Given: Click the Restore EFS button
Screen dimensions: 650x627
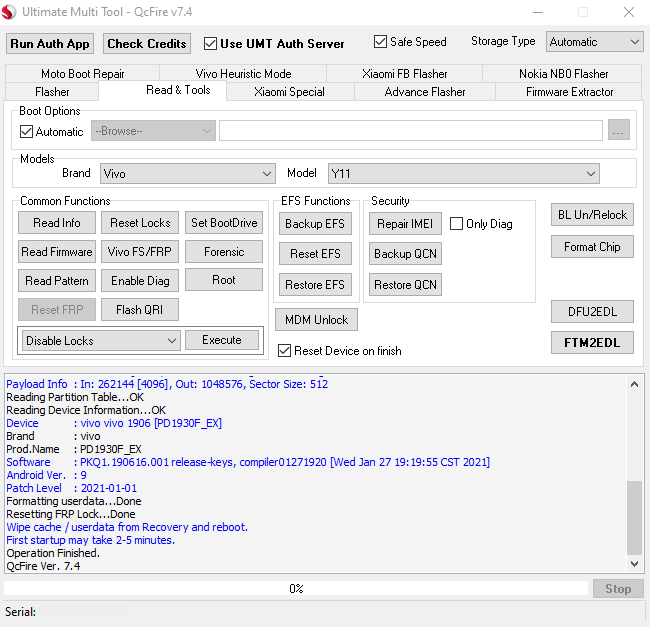Looking at the screenshot, I should point(315,285).
